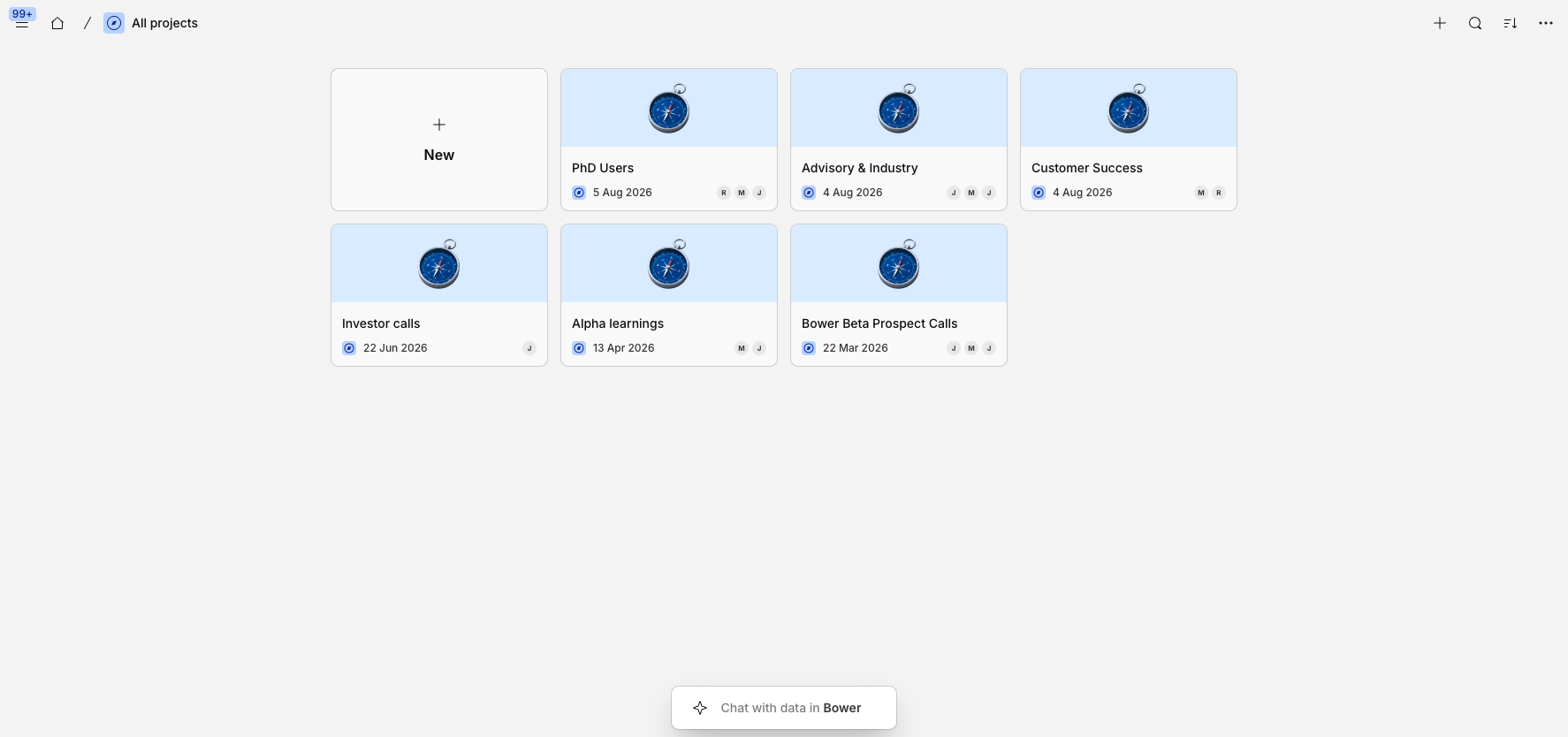Image resolution: width=1568 pixels, height=737 pixels.
Task: Open search with the magnifier icon
Action: 1475,23
